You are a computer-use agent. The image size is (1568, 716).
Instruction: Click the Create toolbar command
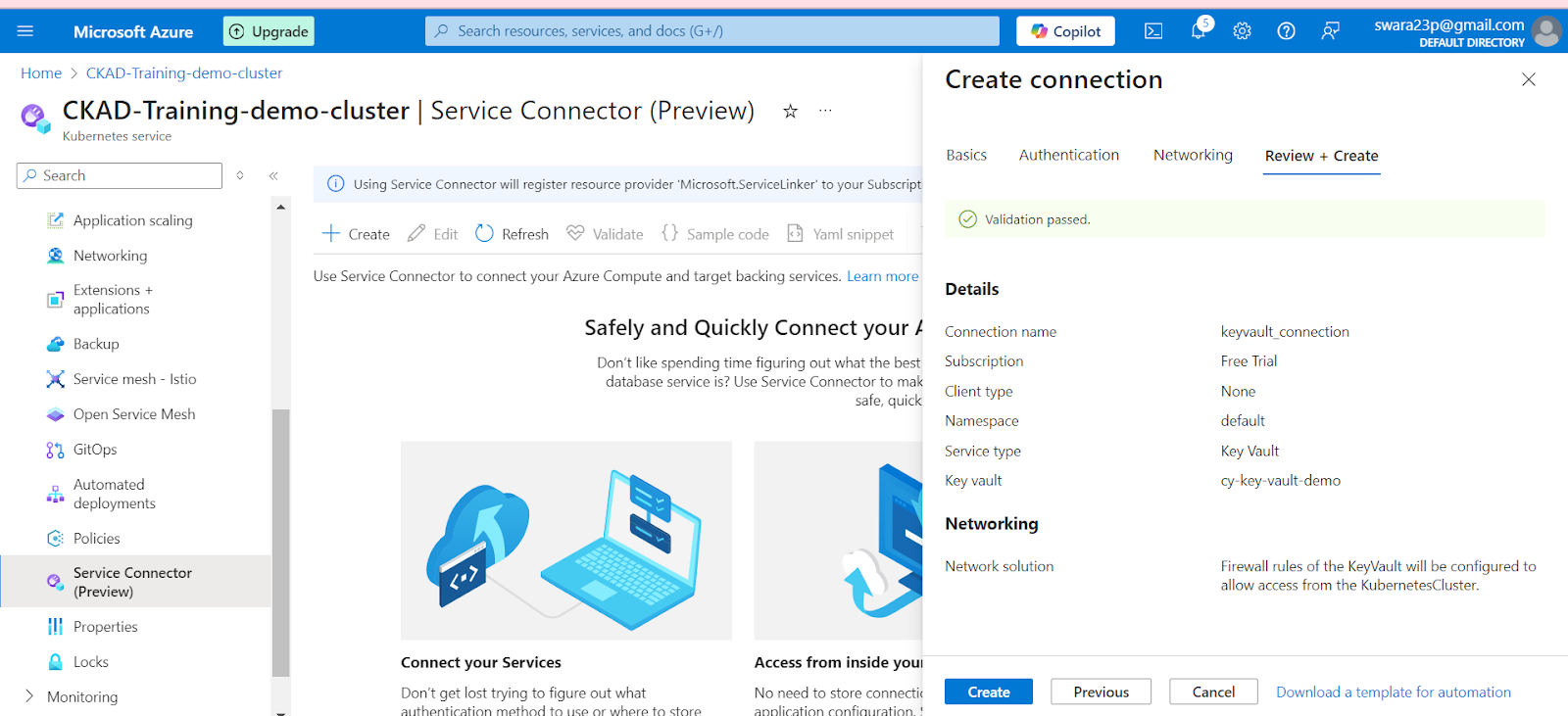click(x=356, y=234)
